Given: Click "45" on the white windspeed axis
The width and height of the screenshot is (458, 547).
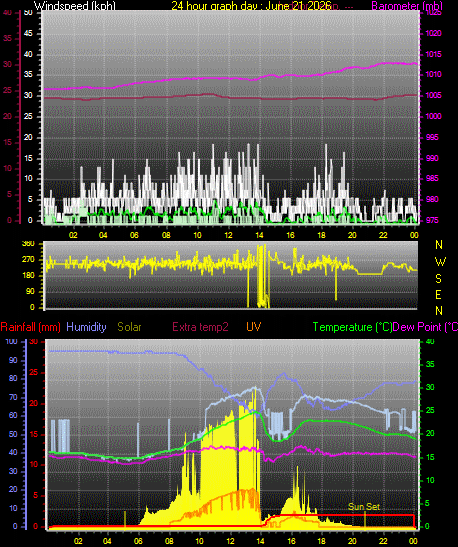Looking at the screenshot, I should point(28,33).
